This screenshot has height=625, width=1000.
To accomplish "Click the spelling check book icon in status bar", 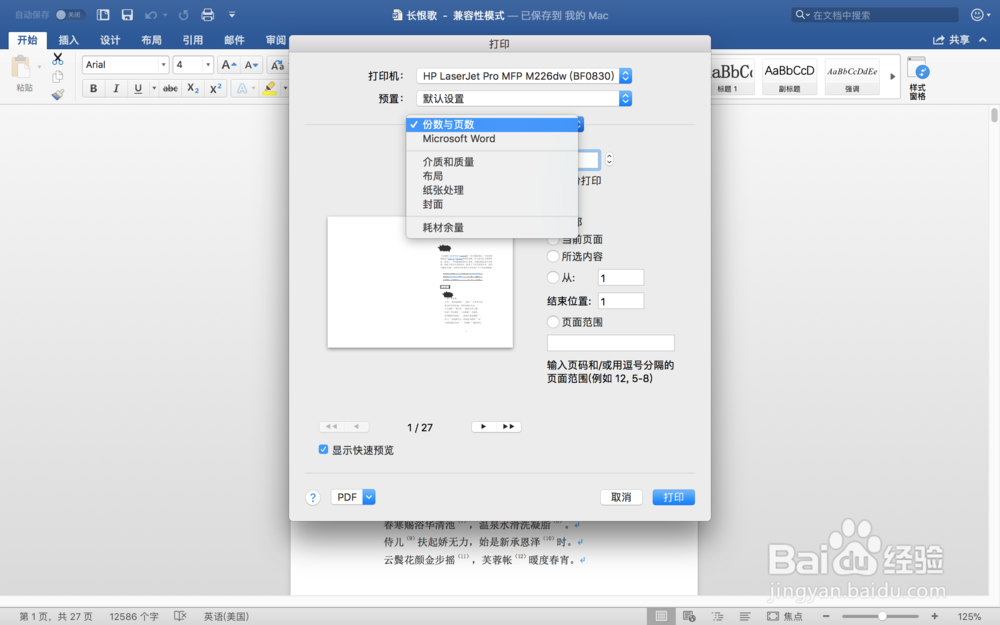I will pyautogui.click(x=180, y=616).
